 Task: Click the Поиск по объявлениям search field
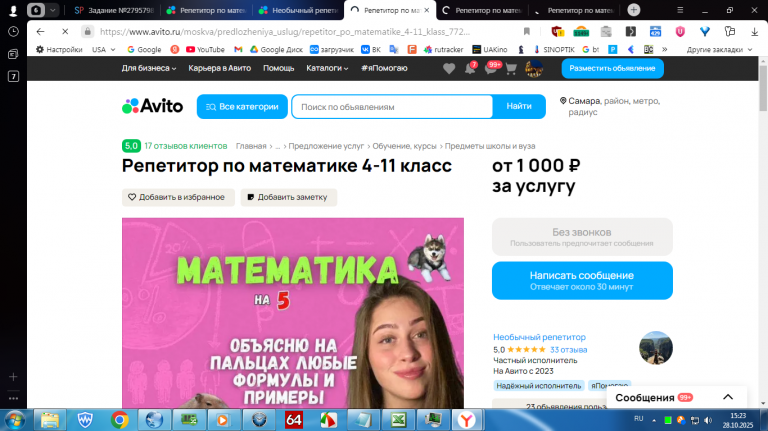(x=392, y=107)
